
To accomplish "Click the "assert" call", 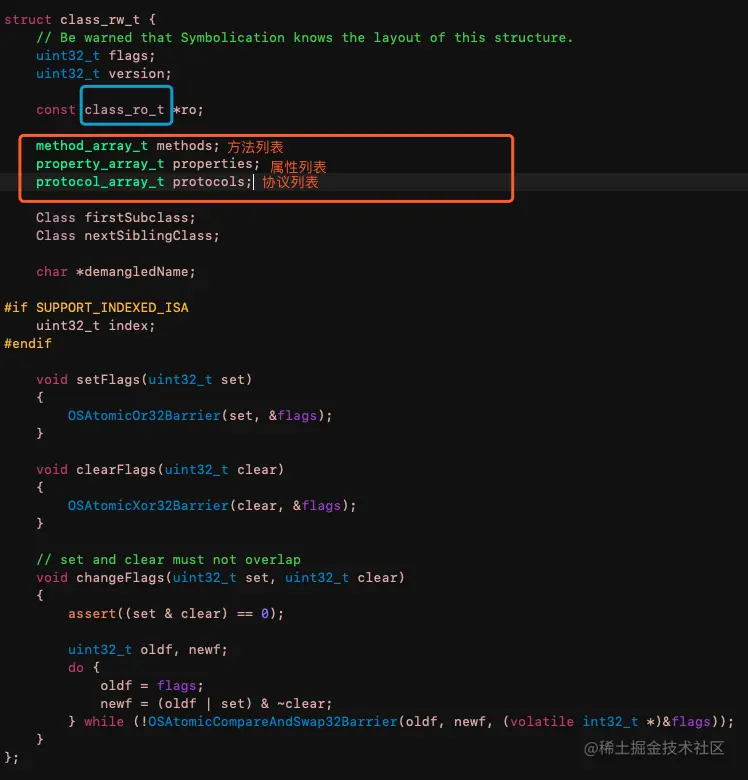I will click(x=92, y=613).
